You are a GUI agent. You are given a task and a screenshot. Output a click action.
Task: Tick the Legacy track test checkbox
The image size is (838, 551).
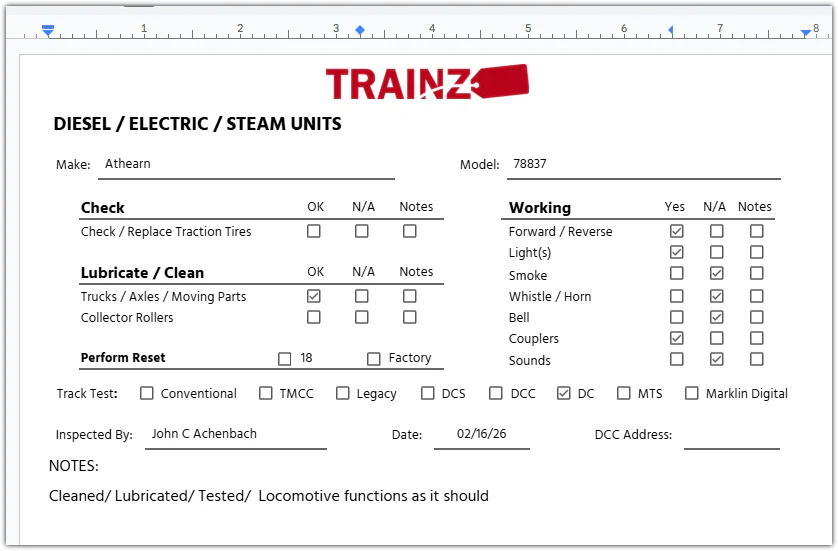[343, 393]
